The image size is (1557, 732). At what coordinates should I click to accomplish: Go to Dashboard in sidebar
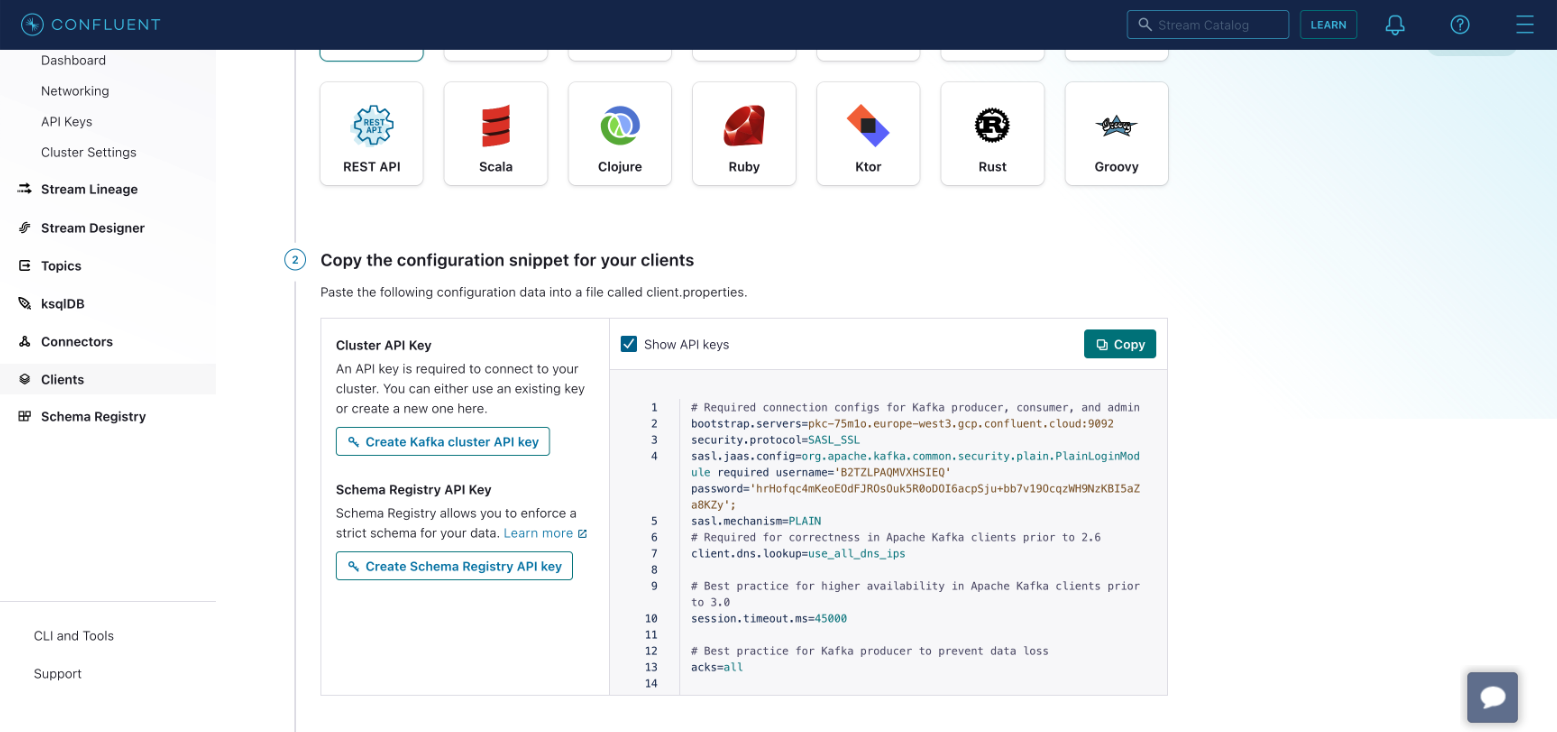73,60
